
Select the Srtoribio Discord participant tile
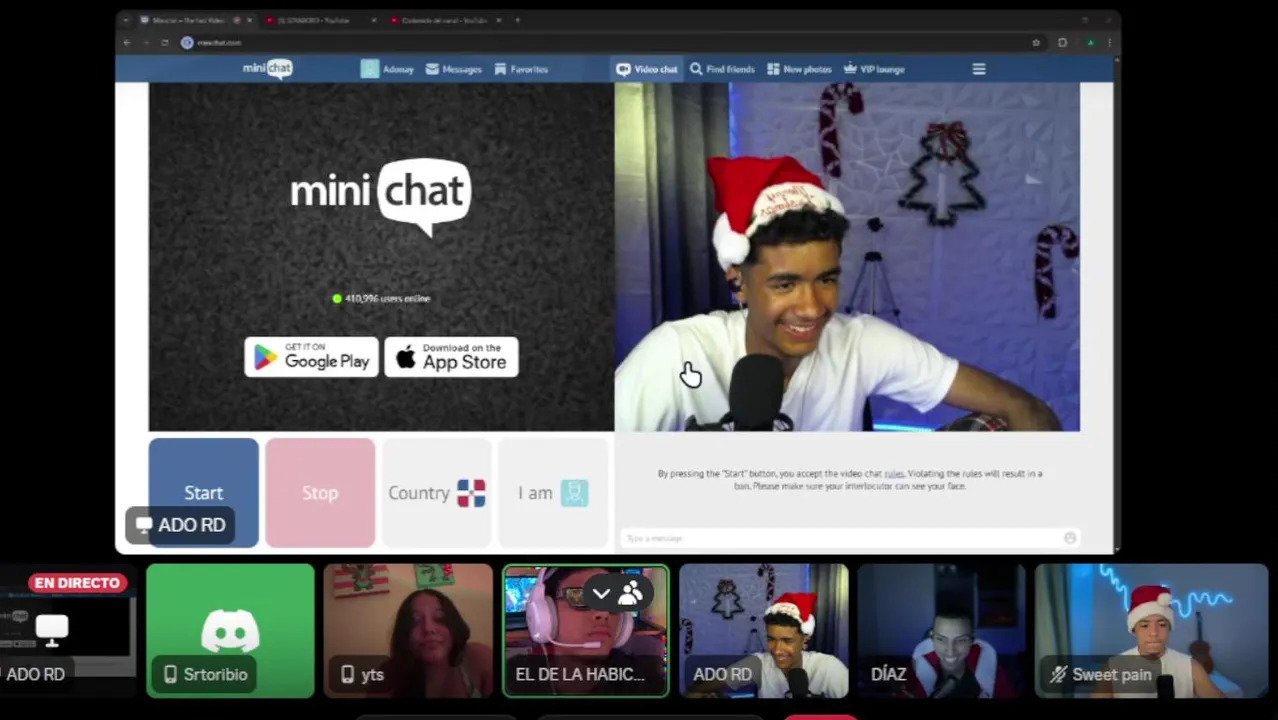[x=230, y=631]
